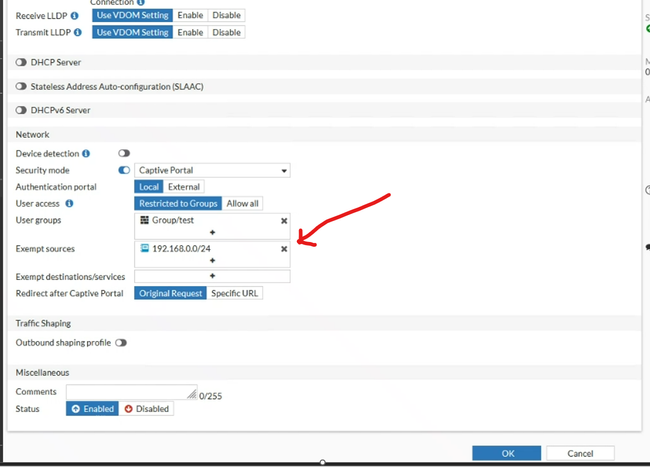Disable the Security mode toggle
Image resolution: width=650 pixels, height=467 pixels.
tap(124, 170)
